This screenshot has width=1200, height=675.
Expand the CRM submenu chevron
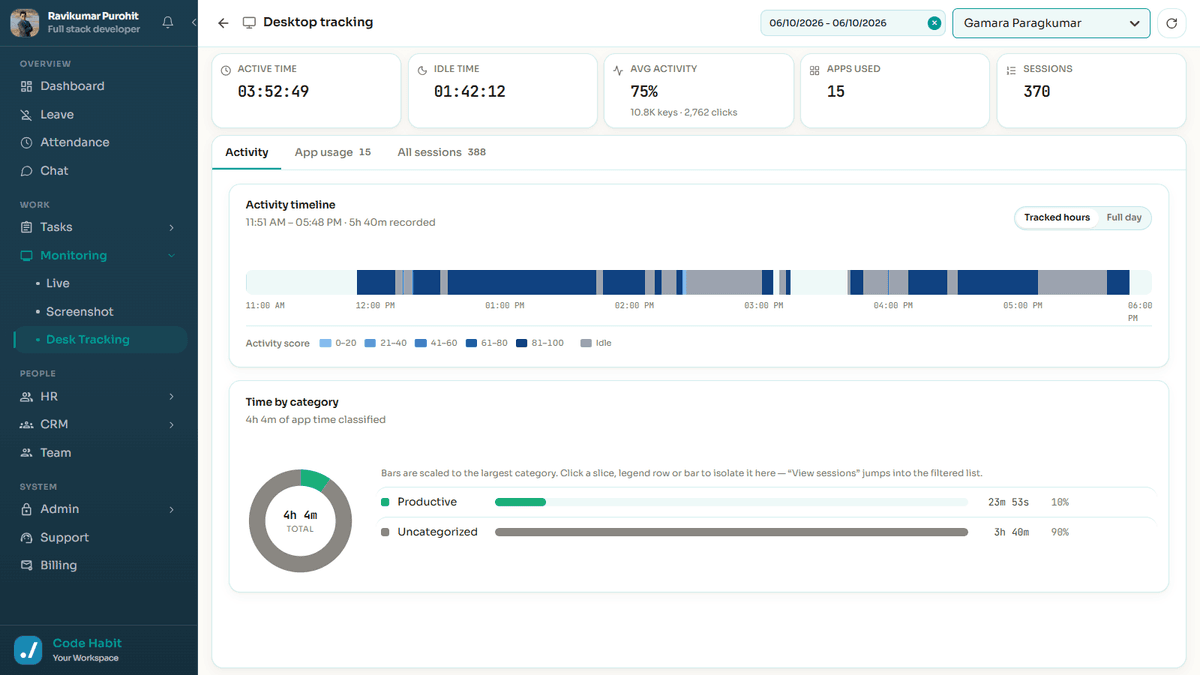pyautogui.click(x=171, y=425)
